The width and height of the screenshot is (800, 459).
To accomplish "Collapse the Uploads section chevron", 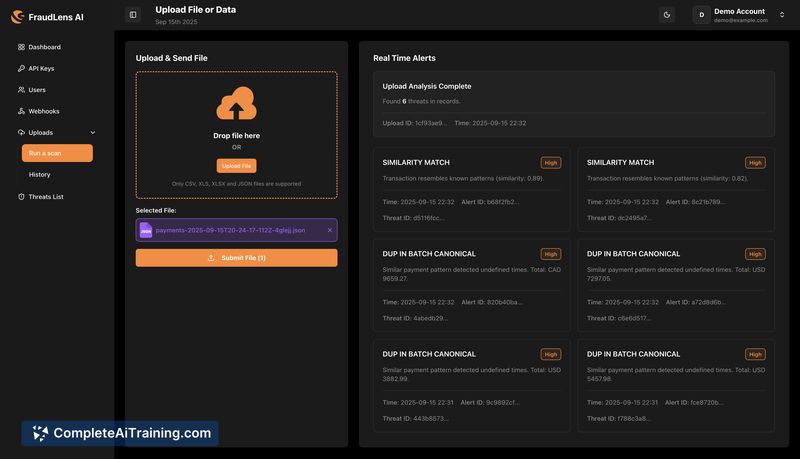I will [93, 132].
